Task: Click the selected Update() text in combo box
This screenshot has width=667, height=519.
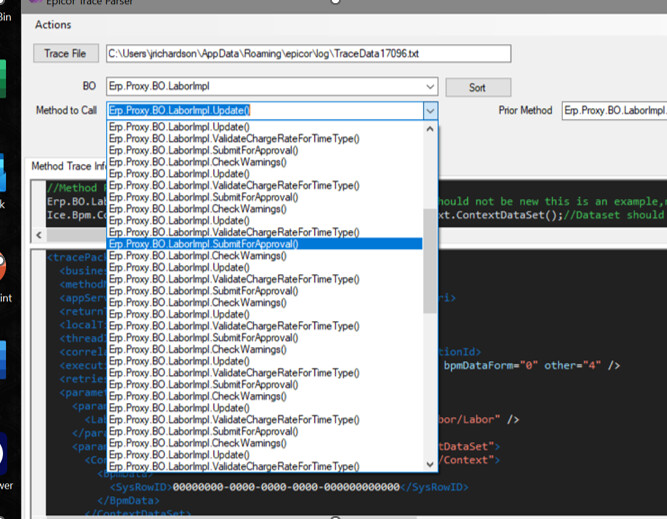Action: point(180,111)
